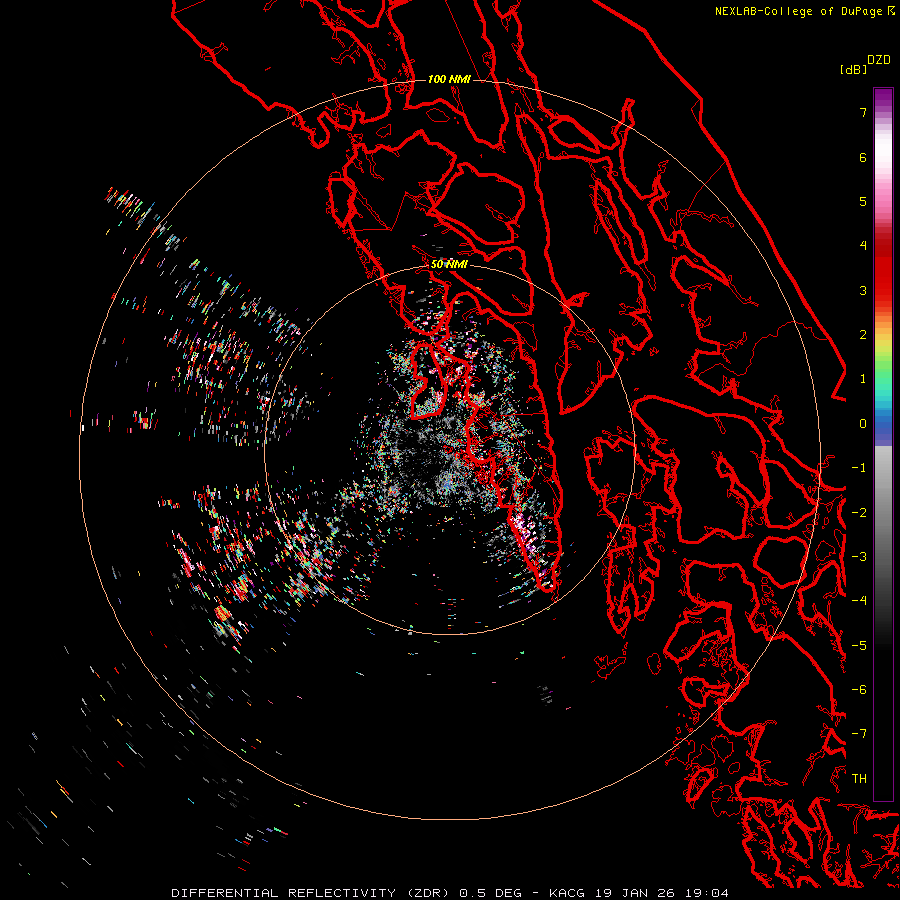Click the -5 tick on the colorbar
This screenshot has width=900, height=900.
point(859,646)
